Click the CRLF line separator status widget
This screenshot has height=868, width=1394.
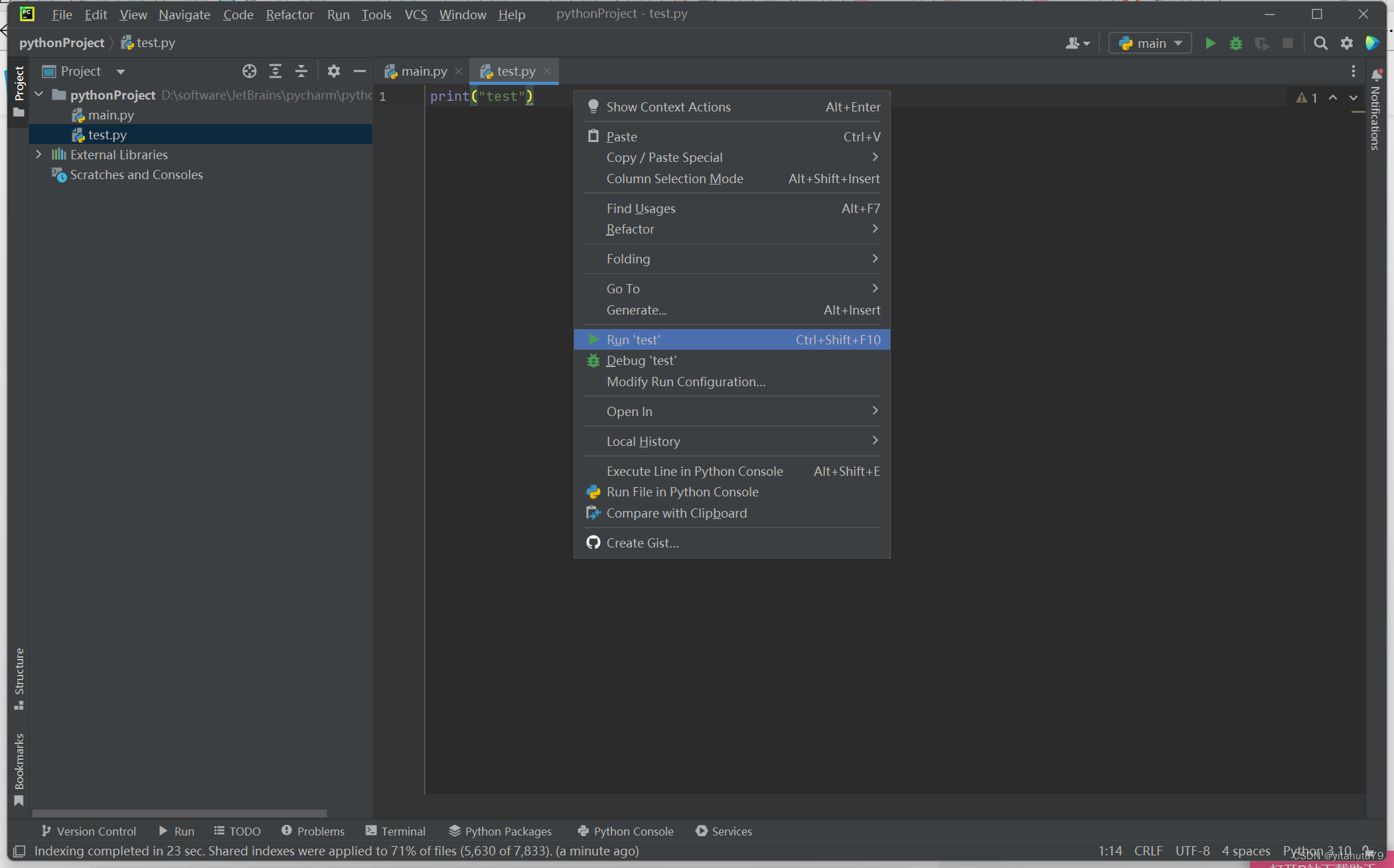point(1148,851)
